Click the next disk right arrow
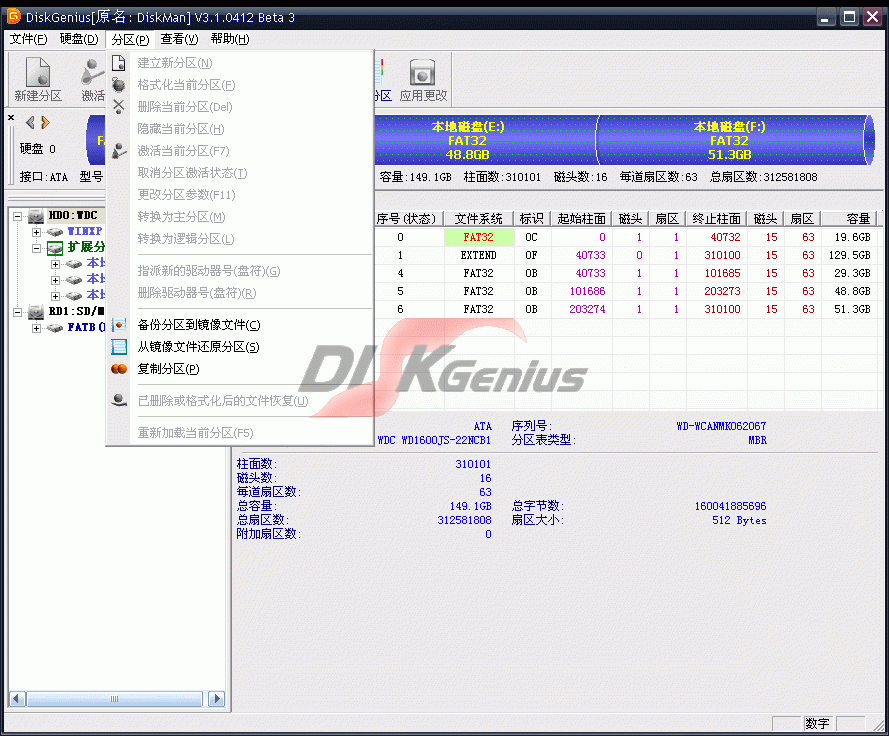Screen dimensions: 889x736 [45, 122]
